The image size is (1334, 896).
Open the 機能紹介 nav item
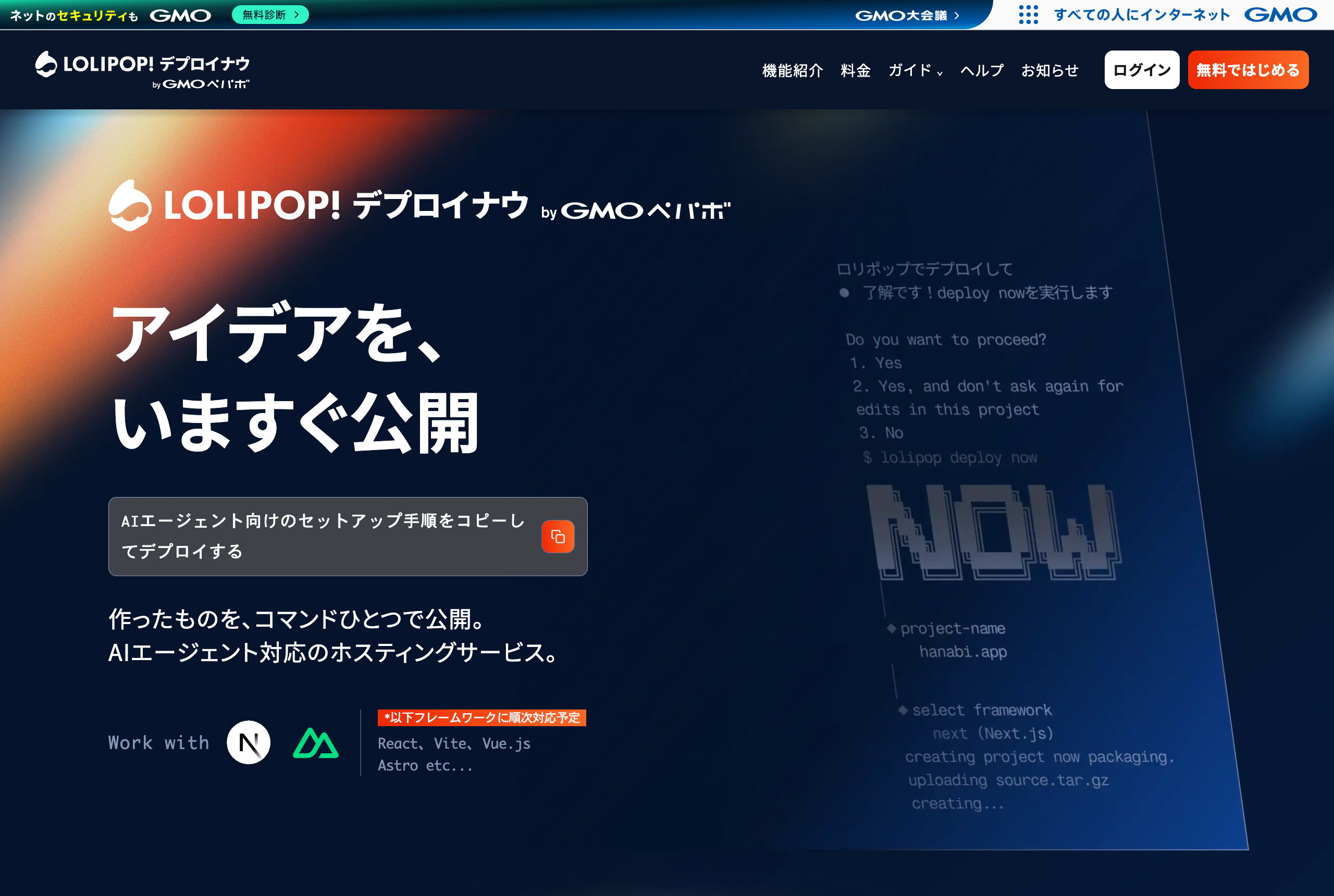793,70
